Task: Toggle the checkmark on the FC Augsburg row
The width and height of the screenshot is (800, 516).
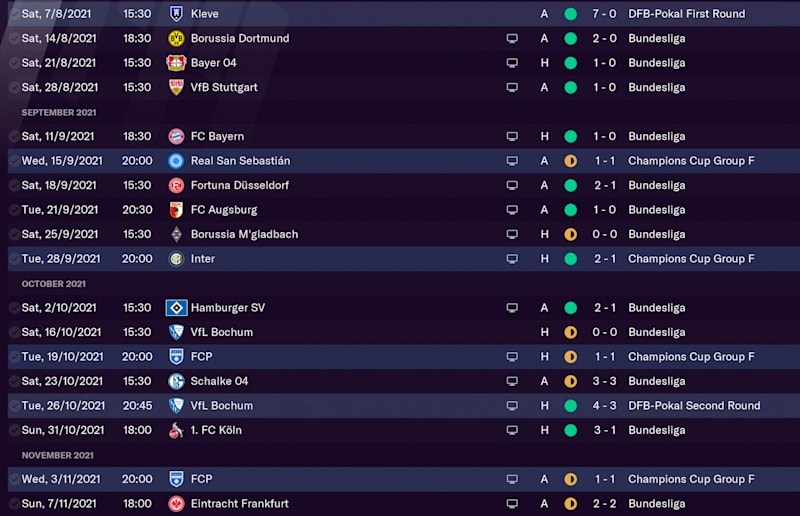Action: (13, 210)
